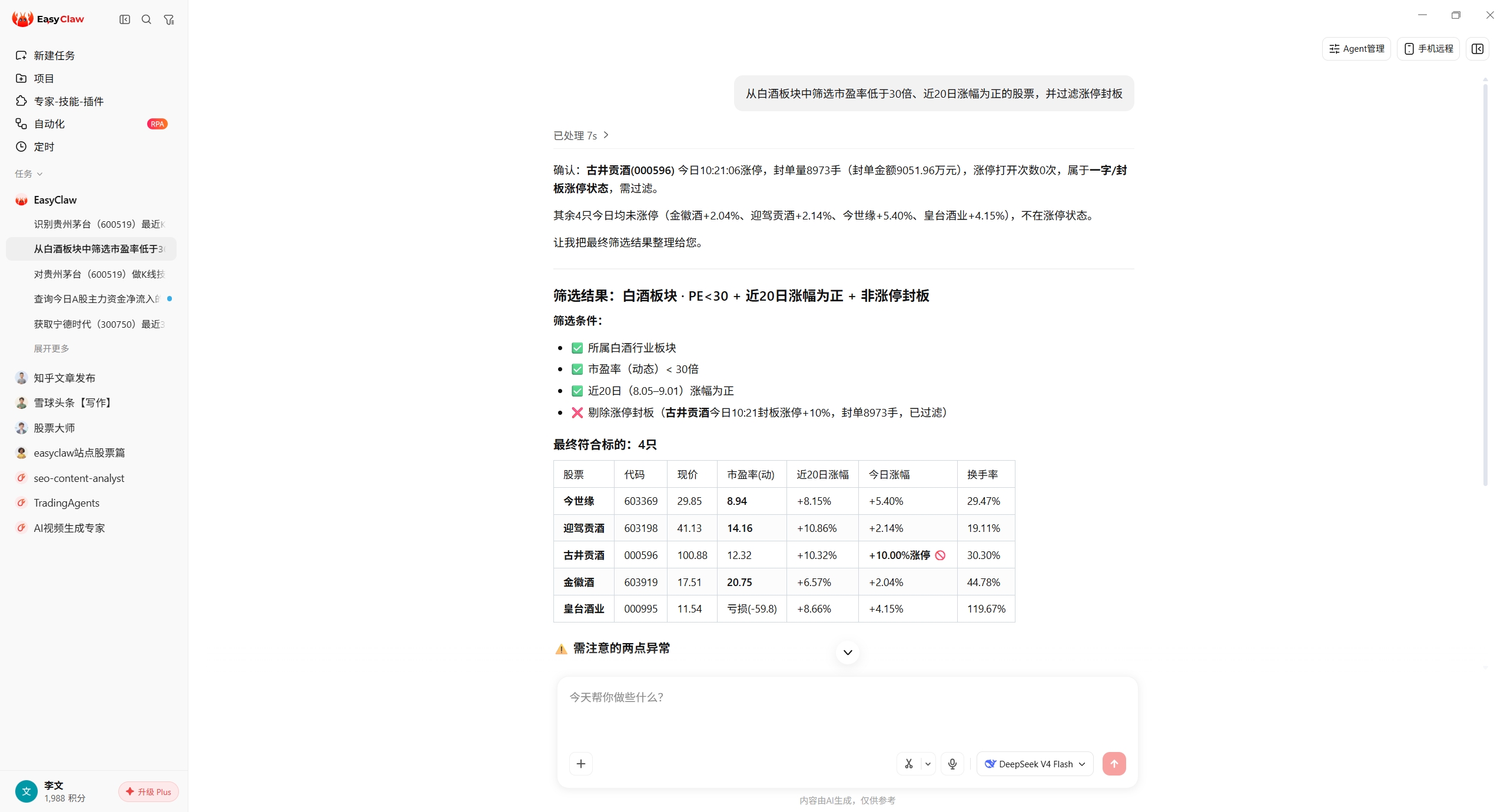Click the AI视频生成专家 claw icon
The image size is (1507, 812).
coord(21,528)
